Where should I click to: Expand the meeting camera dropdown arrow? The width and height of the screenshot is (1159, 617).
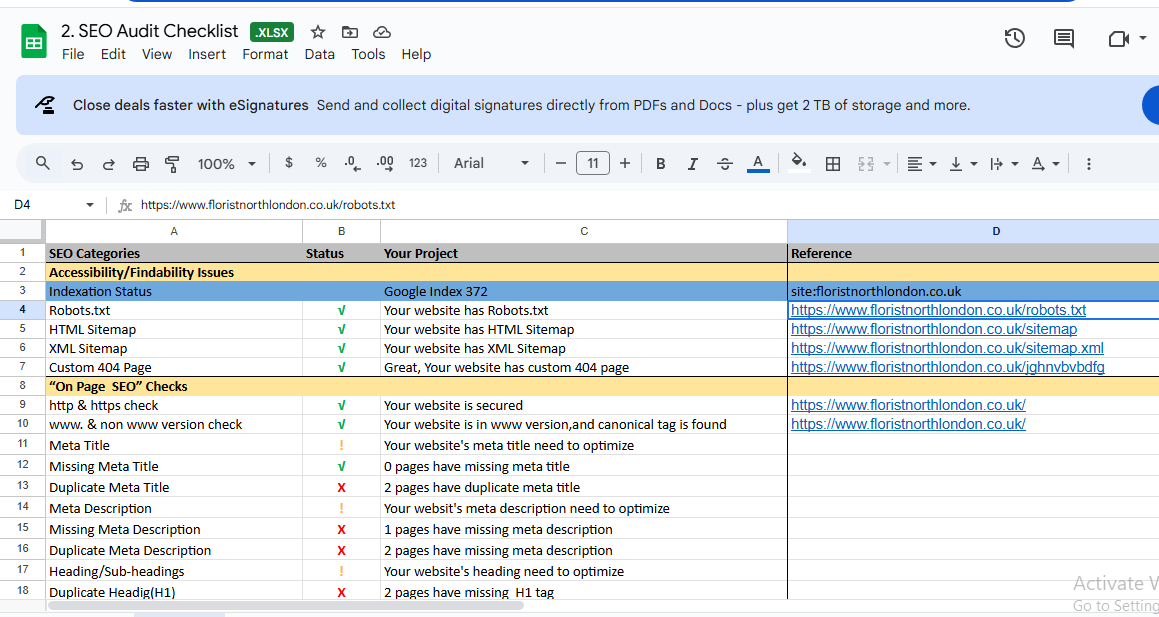click(1143, 39)
